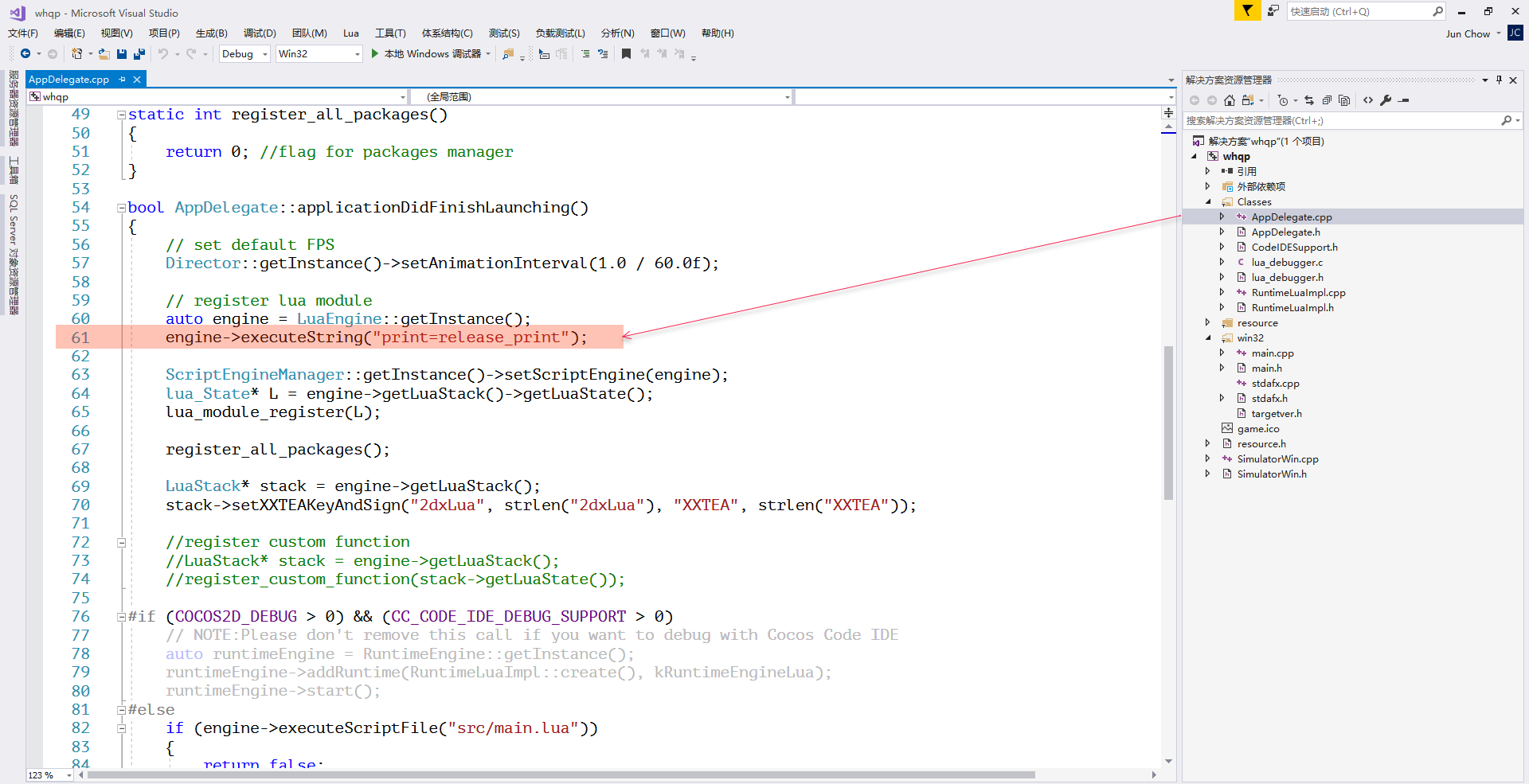Click the Open File folder icon
The image size is (1529, 784).
pos(104,53)
